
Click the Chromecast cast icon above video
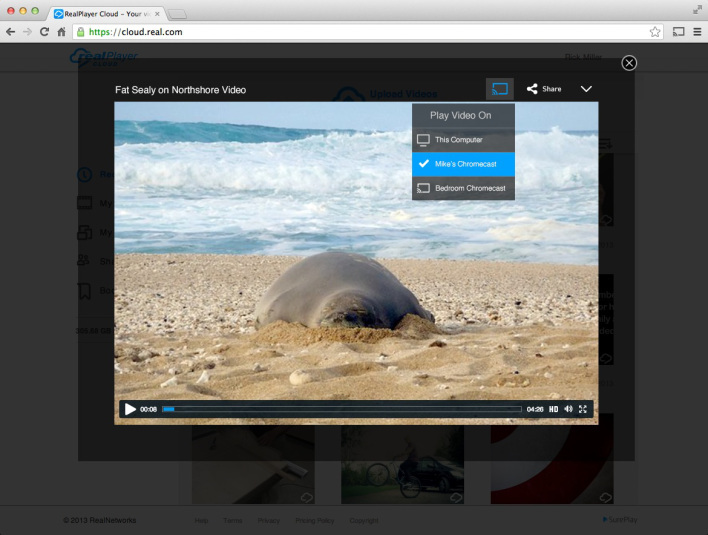(499, 89)
